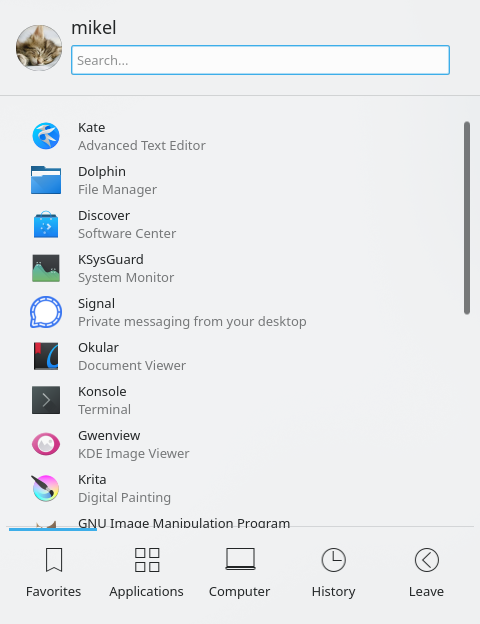Screen dimensions: 480x624
Task: Click the "File Manager" description
Action: pos(117,189)
